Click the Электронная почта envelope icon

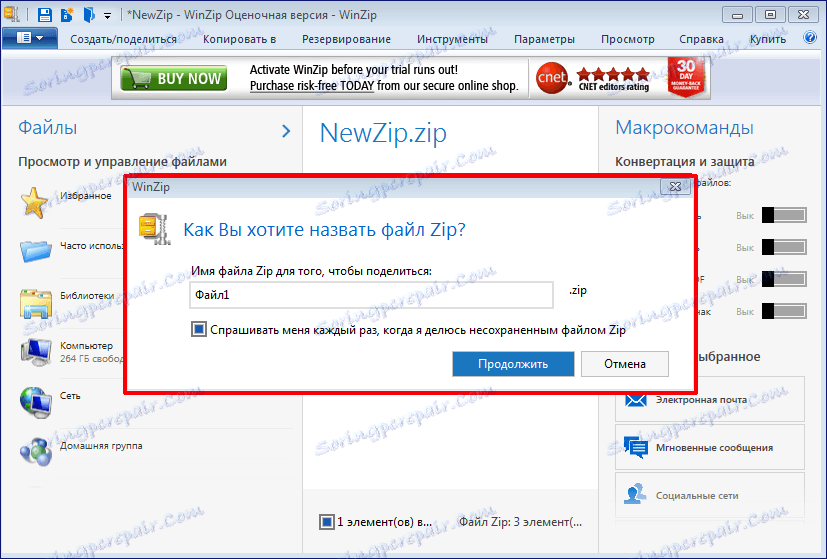pyautogui.click(x=636, y=400)
